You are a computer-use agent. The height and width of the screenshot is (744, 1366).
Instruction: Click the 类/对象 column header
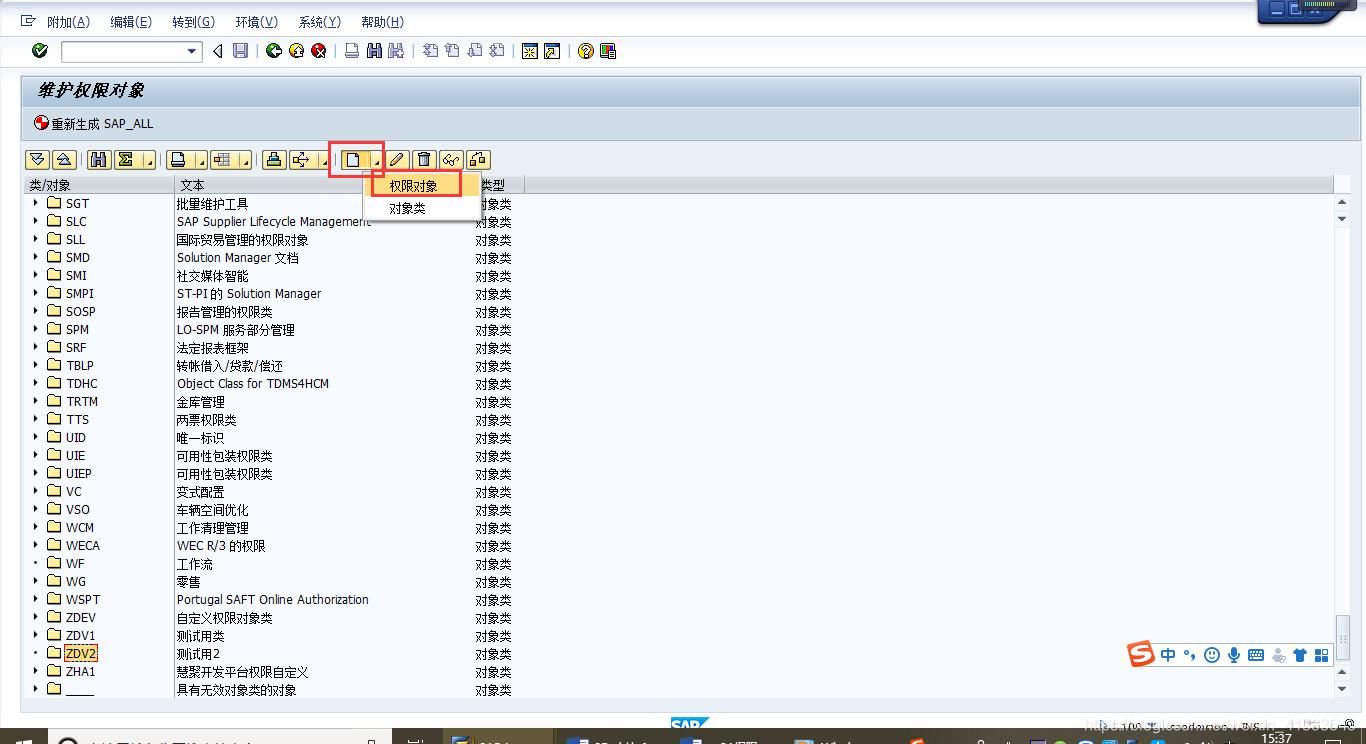pyautogui.click(x=99, y=185)
